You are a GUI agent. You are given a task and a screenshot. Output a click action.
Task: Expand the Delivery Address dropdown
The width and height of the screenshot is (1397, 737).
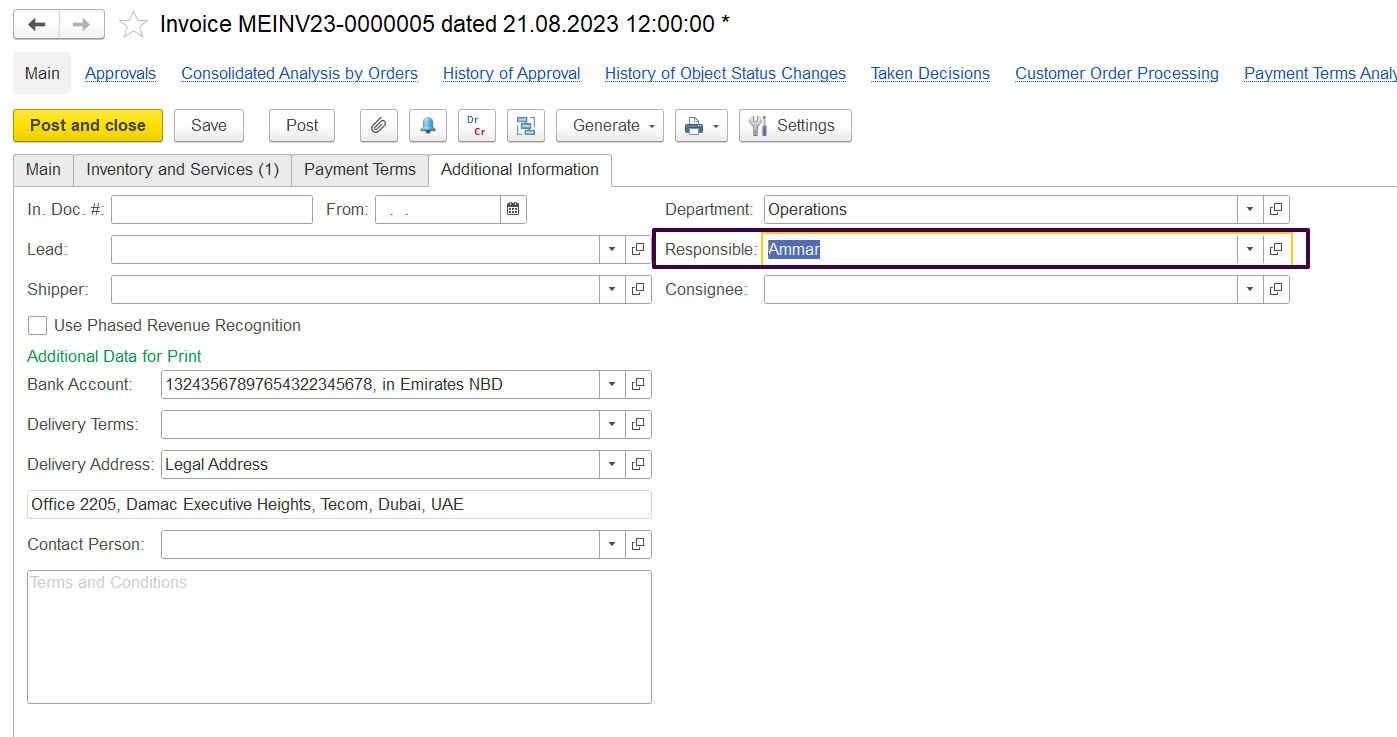612,465
